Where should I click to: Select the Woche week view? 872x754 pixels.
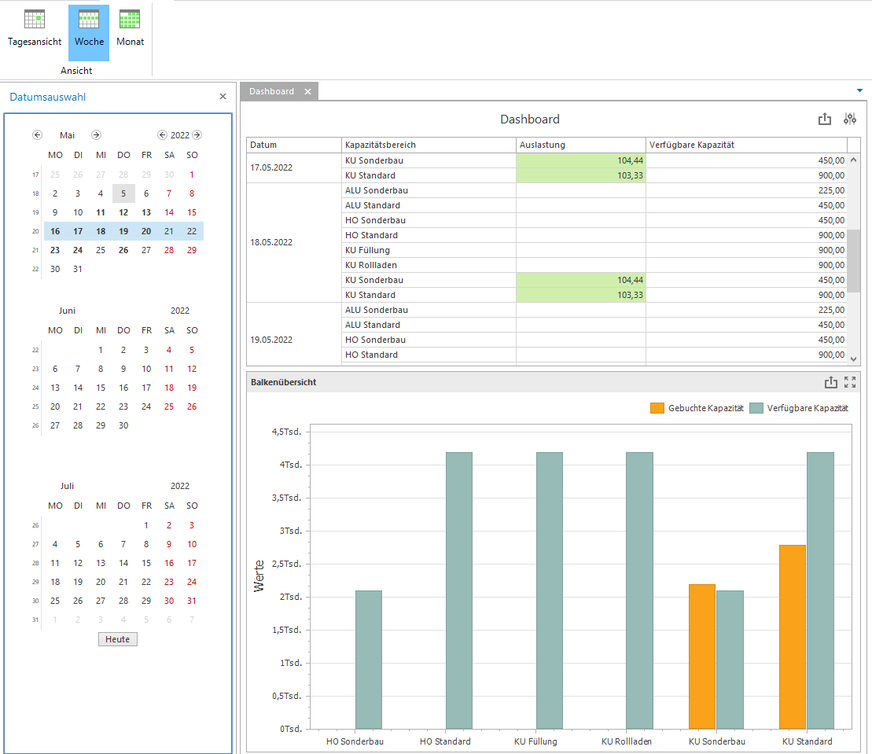(89, 28)
